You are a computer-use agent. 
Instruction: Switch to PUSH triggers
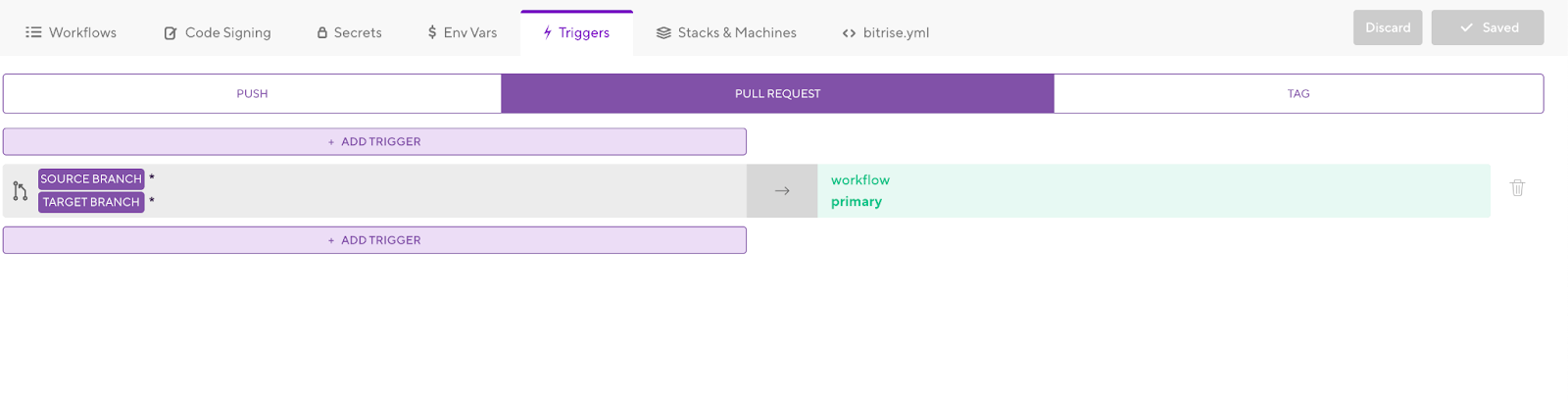(x=252, y=93)
